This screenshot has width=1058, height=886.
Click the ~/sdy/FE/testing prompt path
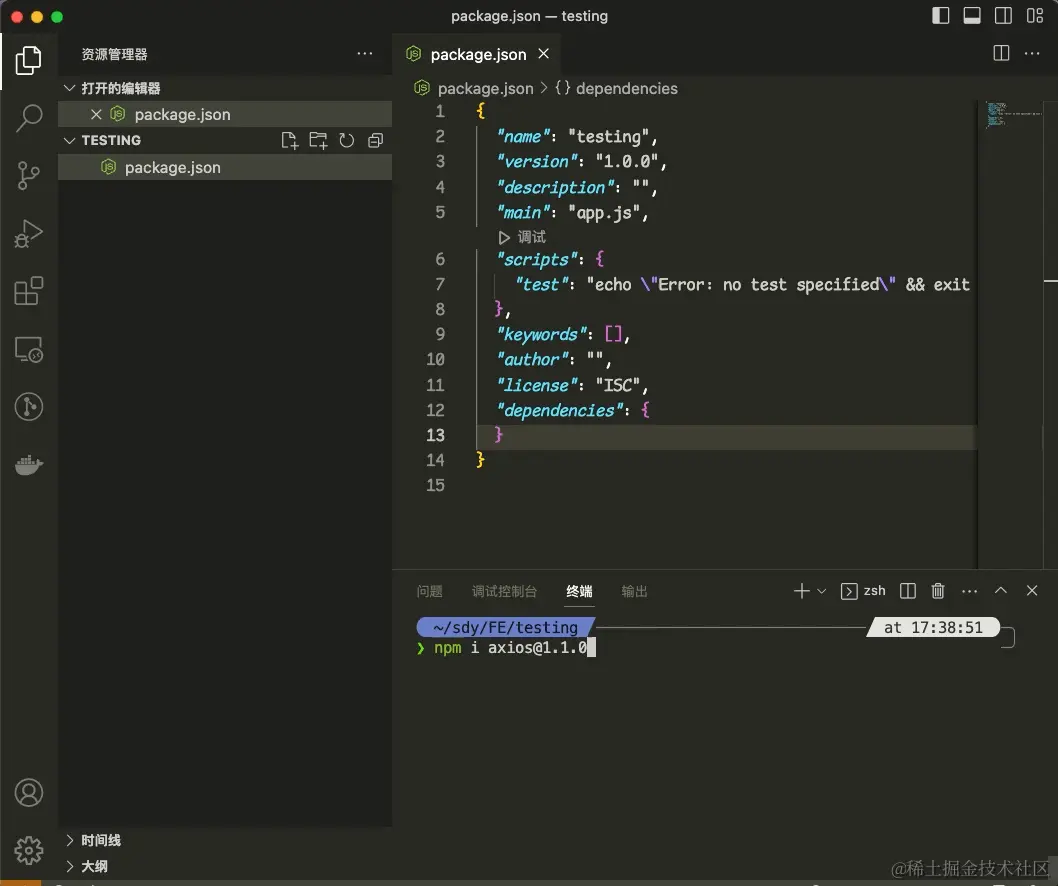(x=505, y=628)
